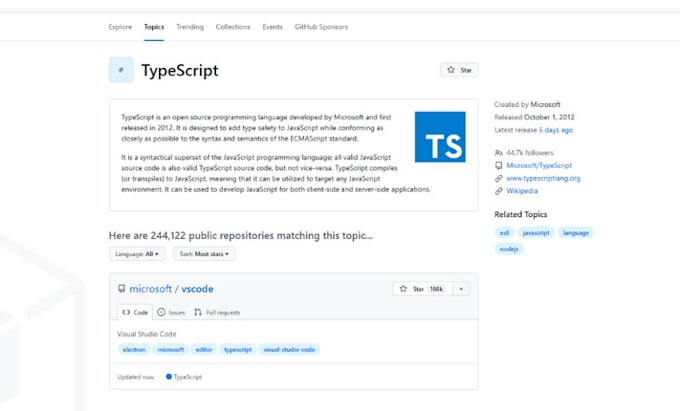680x411 pixels.
Task: Open the Wikipedia link
Action: [522, 191]
